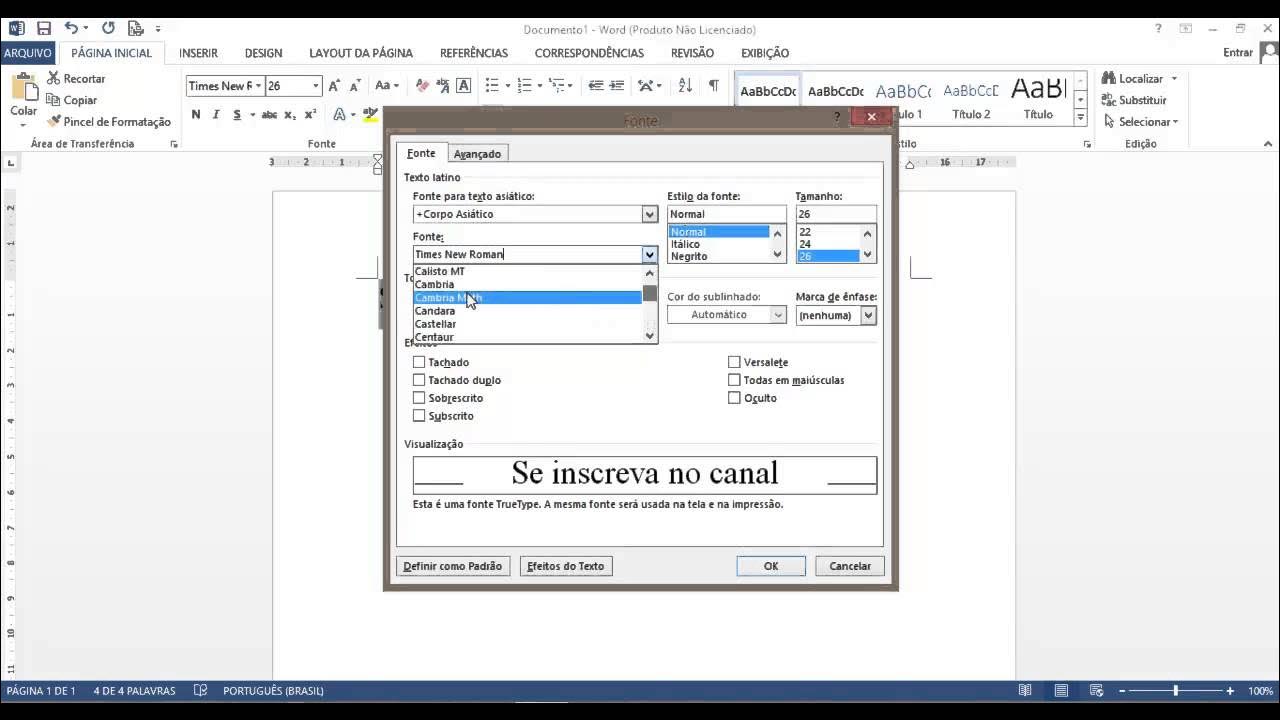Click the Colar (paste) clipboard icon
The width and height of the screenshot is (1280, 720).
(23, 92)
